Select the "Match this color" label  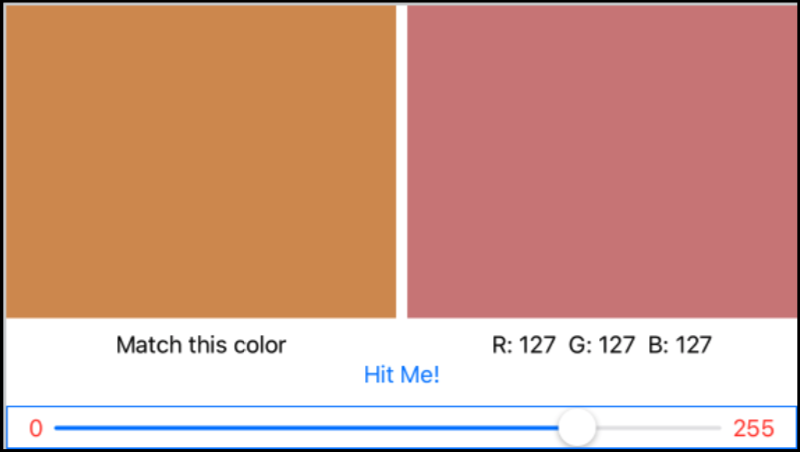[201, 345]
